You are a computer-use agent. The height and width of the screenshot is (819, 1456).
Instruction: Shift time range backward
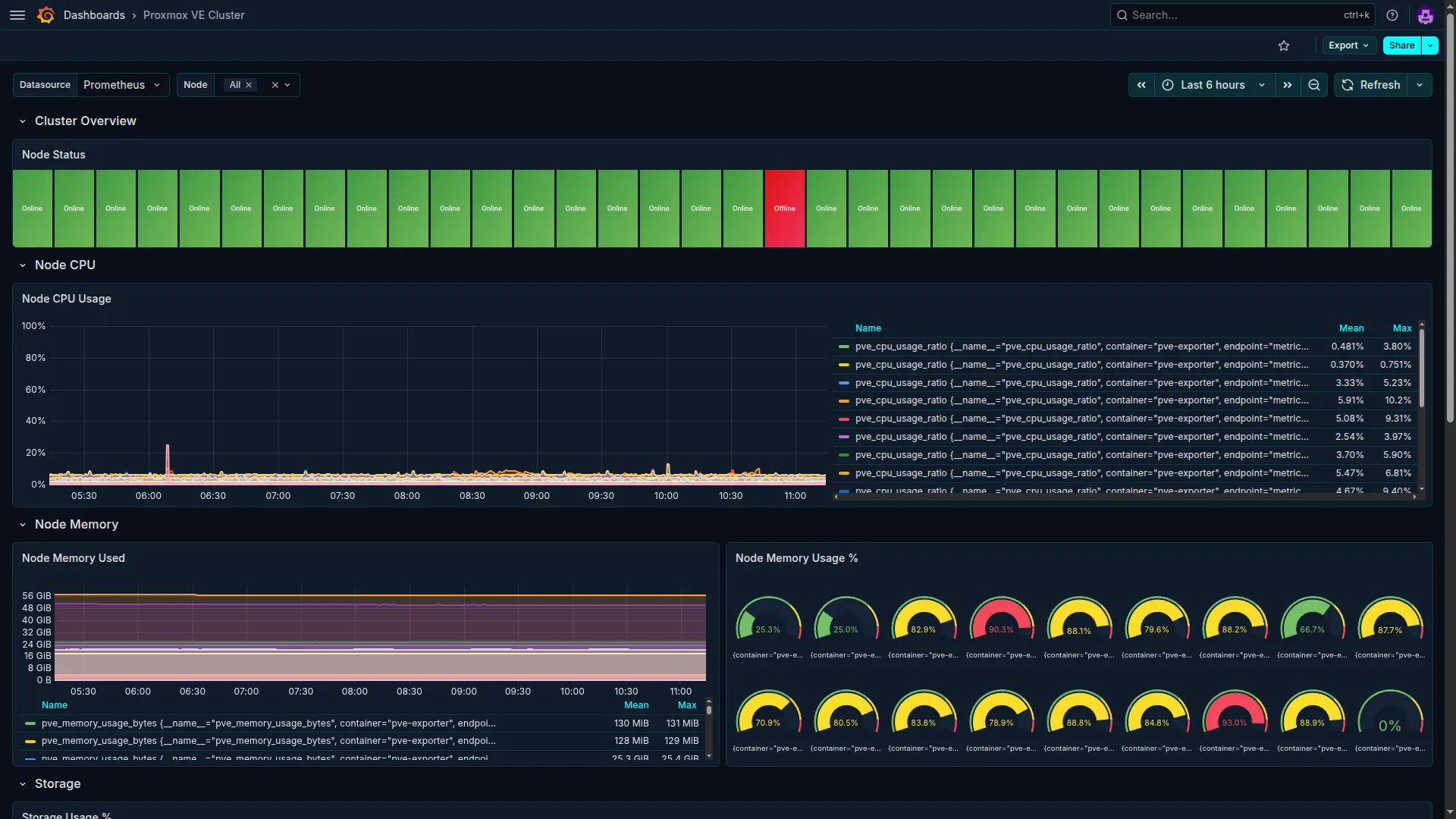pos(1141,85)
